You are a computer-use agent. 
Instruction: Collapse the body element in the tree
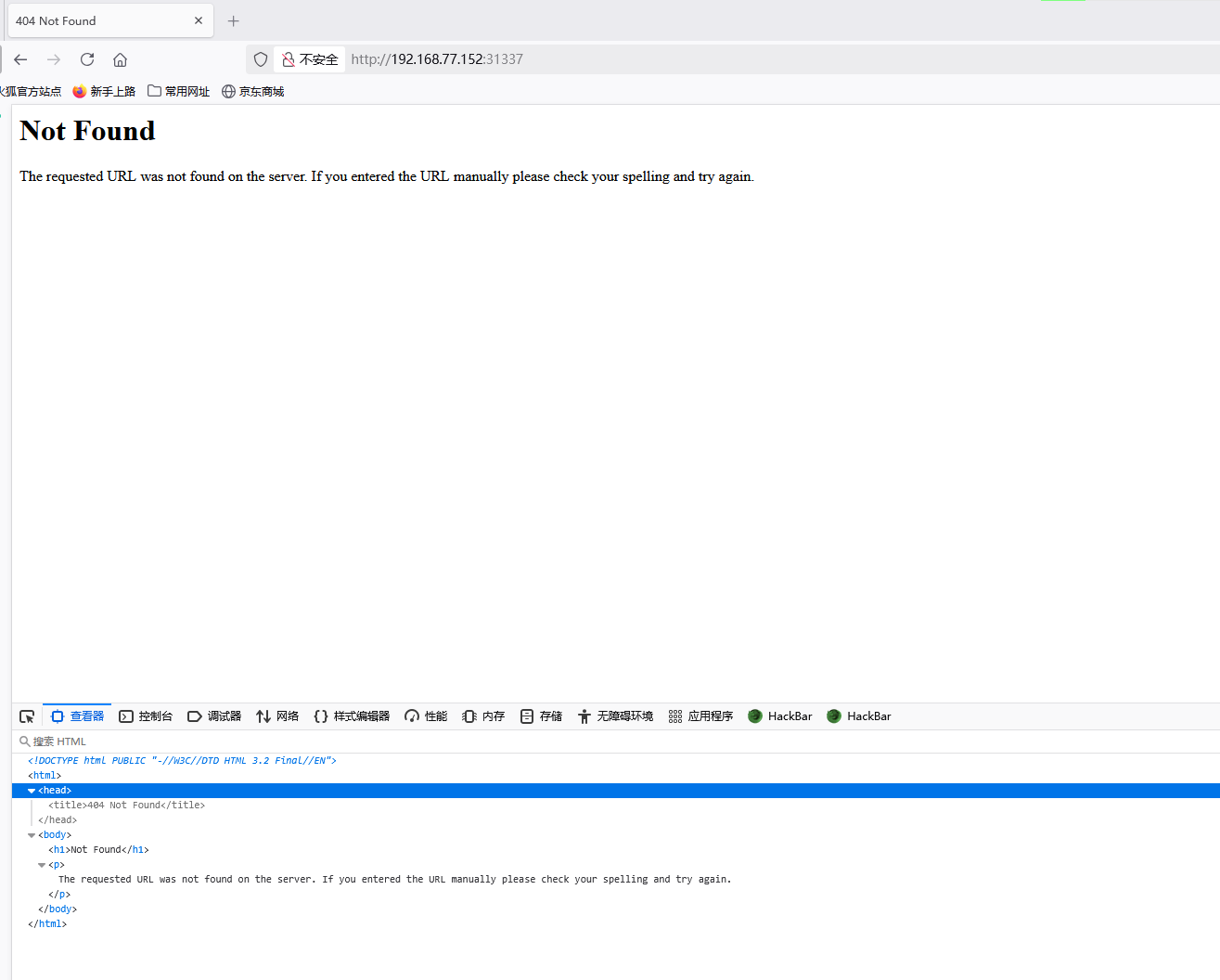pos(32,835)
